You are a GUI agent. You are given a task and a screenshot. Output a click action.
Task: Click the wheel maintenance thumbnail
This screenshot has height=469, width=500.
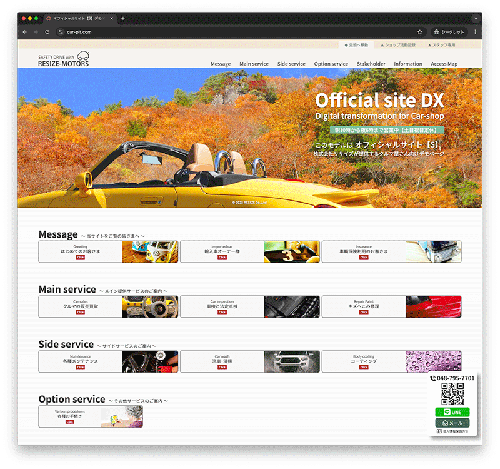tap(150, 361)
